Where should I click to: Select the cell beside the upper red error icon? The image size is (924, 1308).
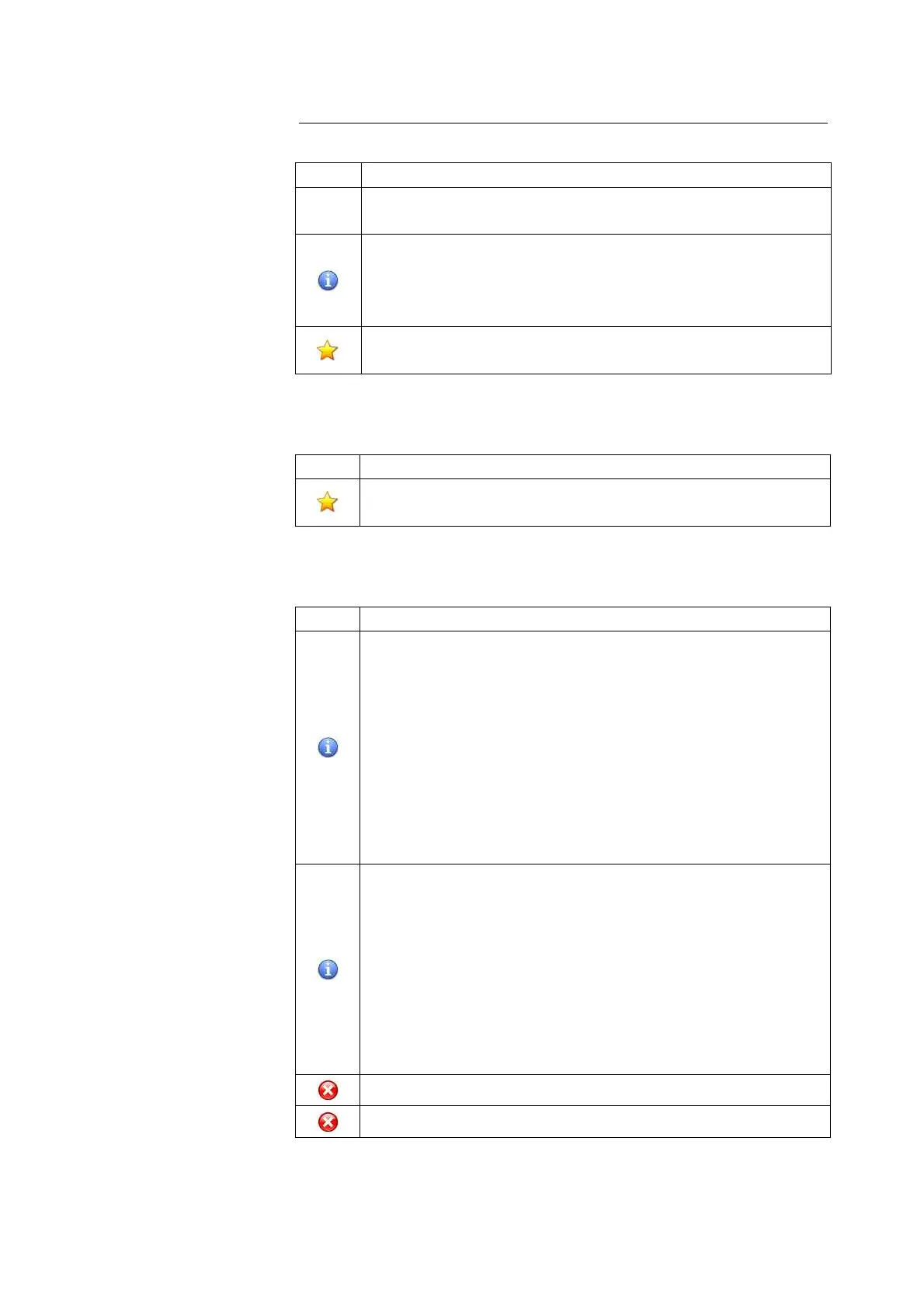[595, 1091]
